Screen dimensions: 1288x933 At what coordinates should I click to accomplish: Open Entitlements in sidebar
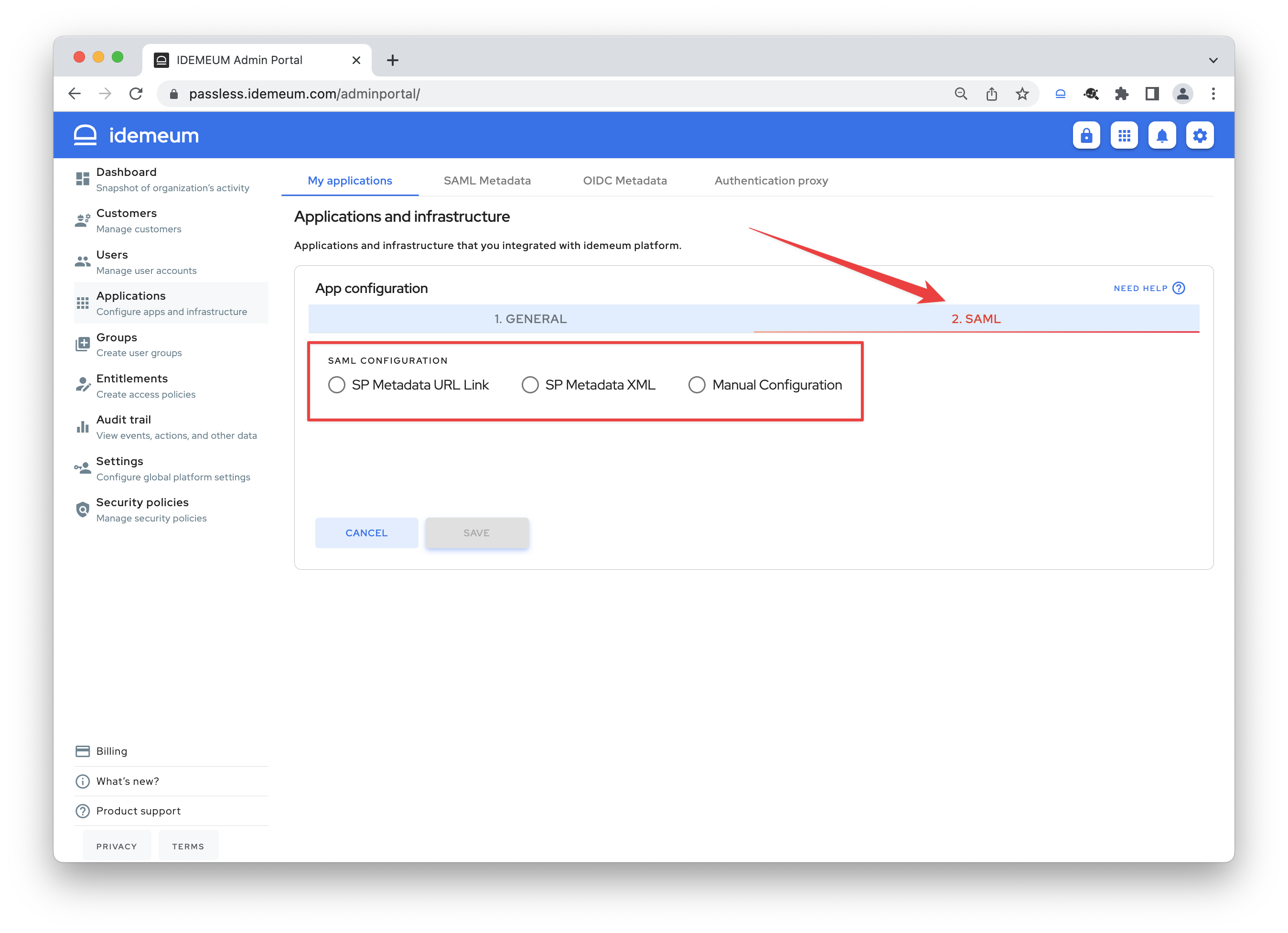point(171,386)
